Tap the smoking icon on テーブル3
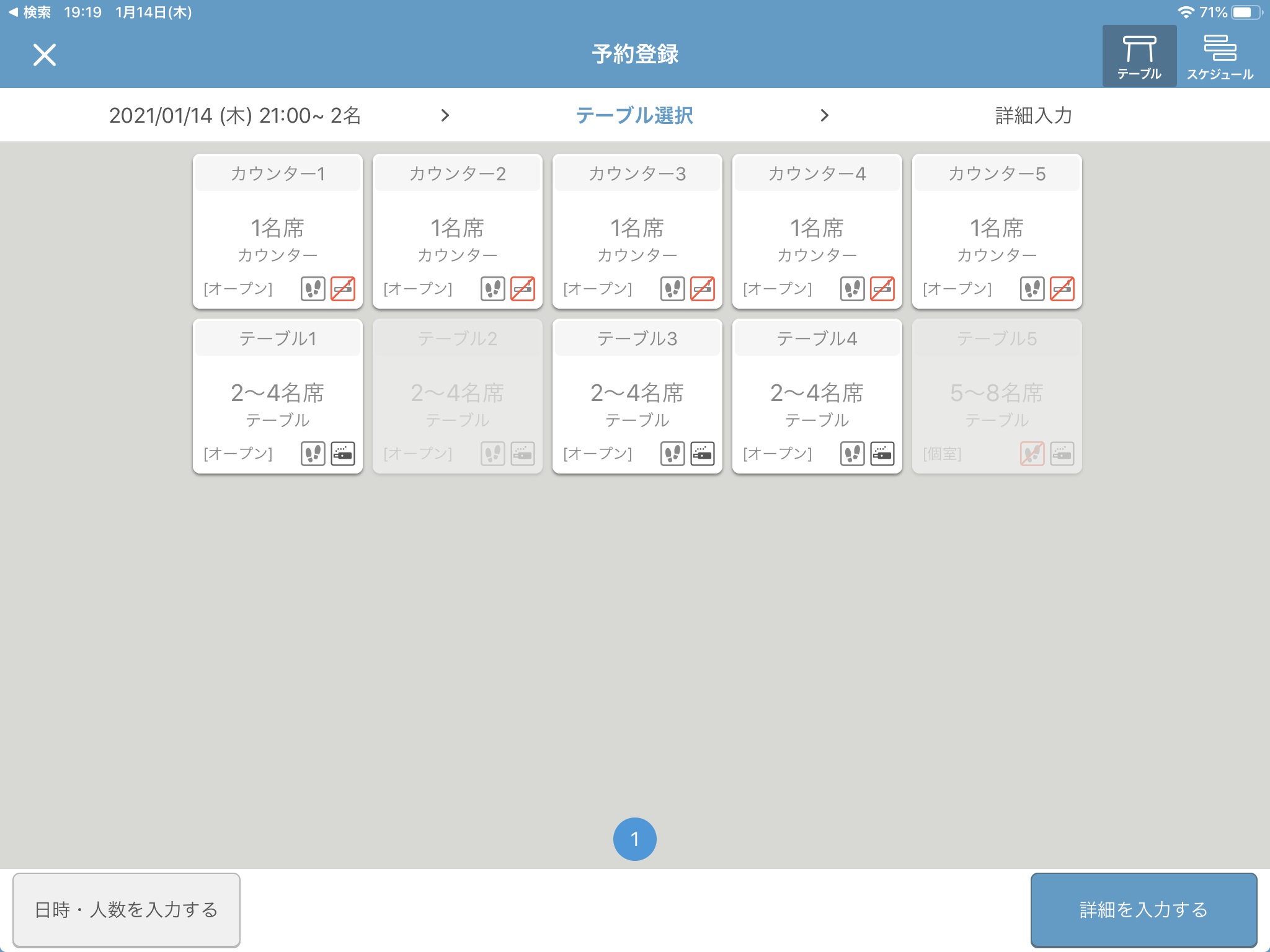1270x952 pixels. (702, 454)
